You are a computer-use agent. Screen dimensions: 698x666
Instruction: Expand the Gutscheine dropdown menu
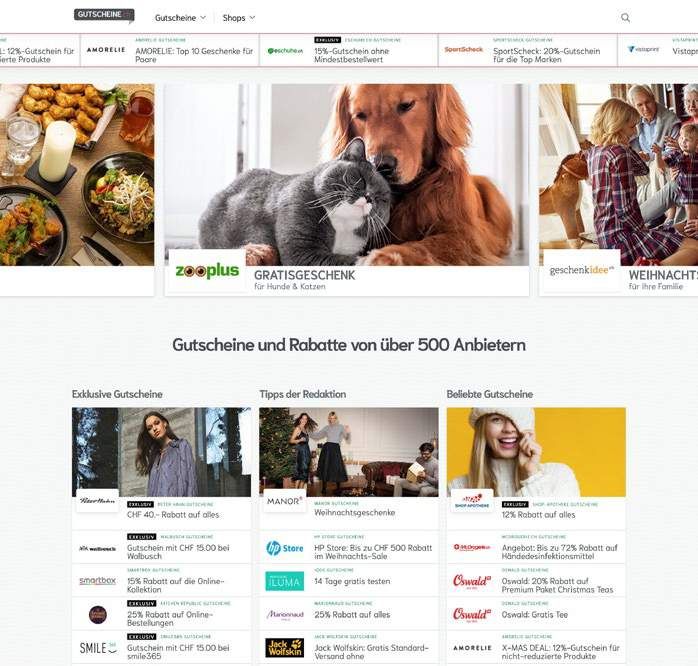(180, 18)
